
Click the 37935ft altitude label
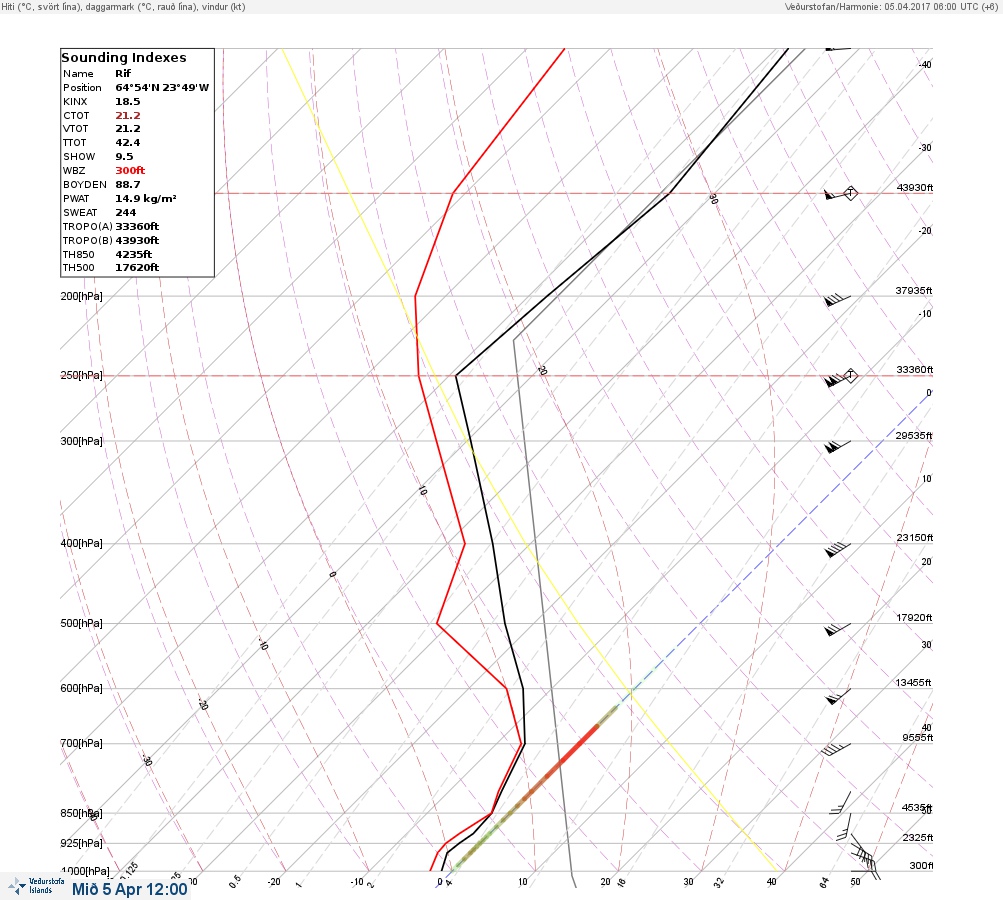[x=913, y=290]
